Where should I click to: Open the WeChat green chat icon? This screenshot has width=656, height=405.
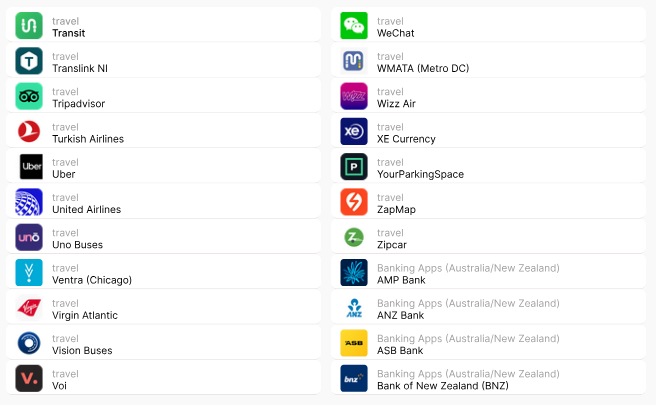pos(354,26)
